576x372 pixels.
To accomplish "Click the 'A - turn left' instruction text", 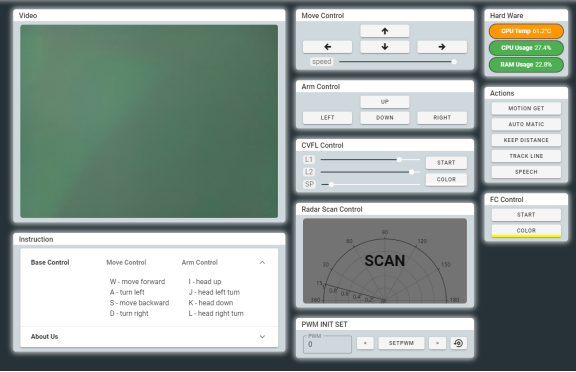I will pyautogui.click(x=127, y=292).
